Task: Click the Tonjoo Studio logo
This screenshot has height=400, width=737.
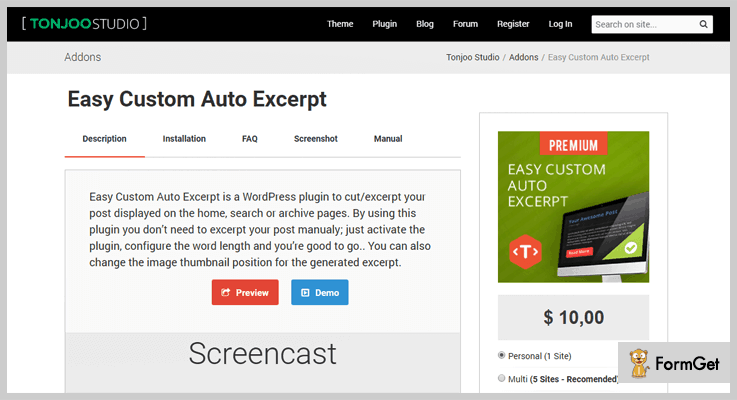Action: coord(84,24)
